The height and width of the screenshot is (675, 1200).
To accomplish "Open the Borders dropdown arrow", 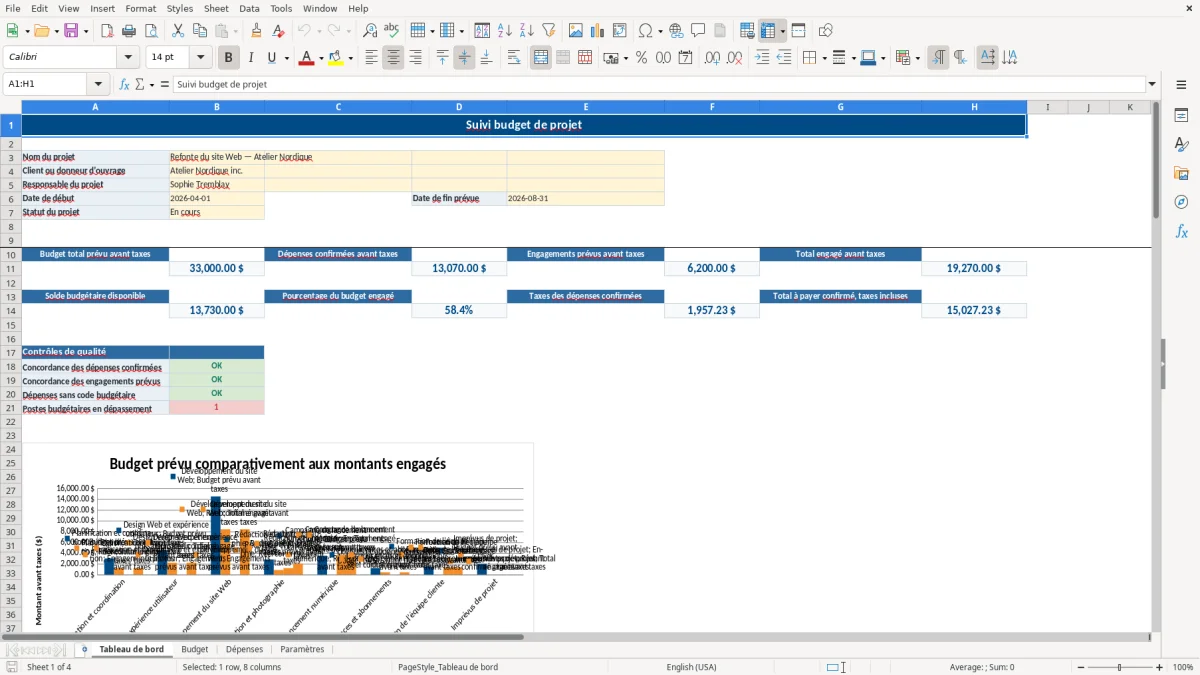I will [x=823, y=58].
